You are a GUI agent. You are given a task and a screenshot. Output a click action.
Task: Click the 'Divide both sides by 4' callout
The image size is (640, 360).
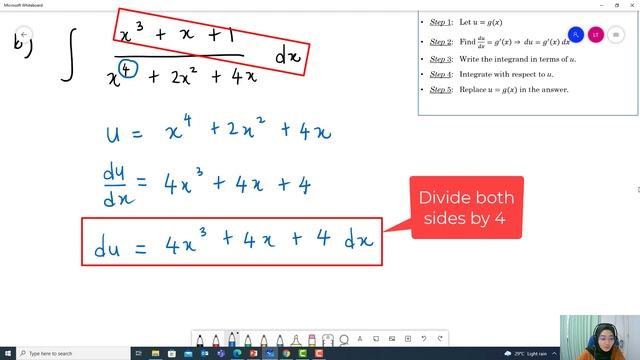tap(467, 207)
